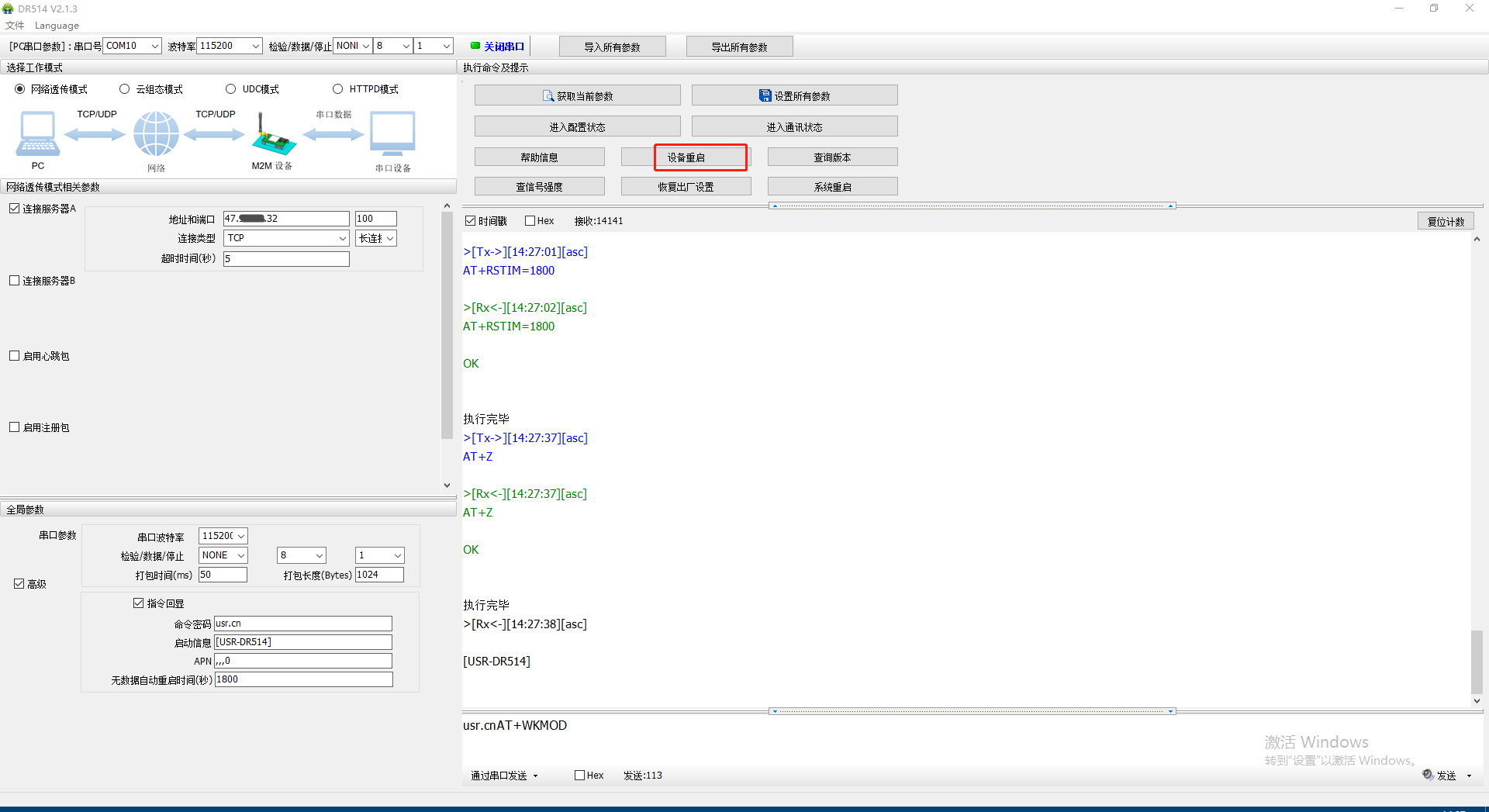Viewport: 1489px width, 812px height.
Task: Click the M2M device icon
Action: point(273,135)
